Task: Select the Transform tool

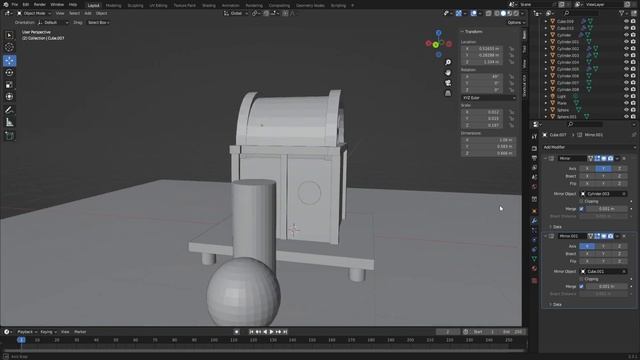Action: [9, 97]
